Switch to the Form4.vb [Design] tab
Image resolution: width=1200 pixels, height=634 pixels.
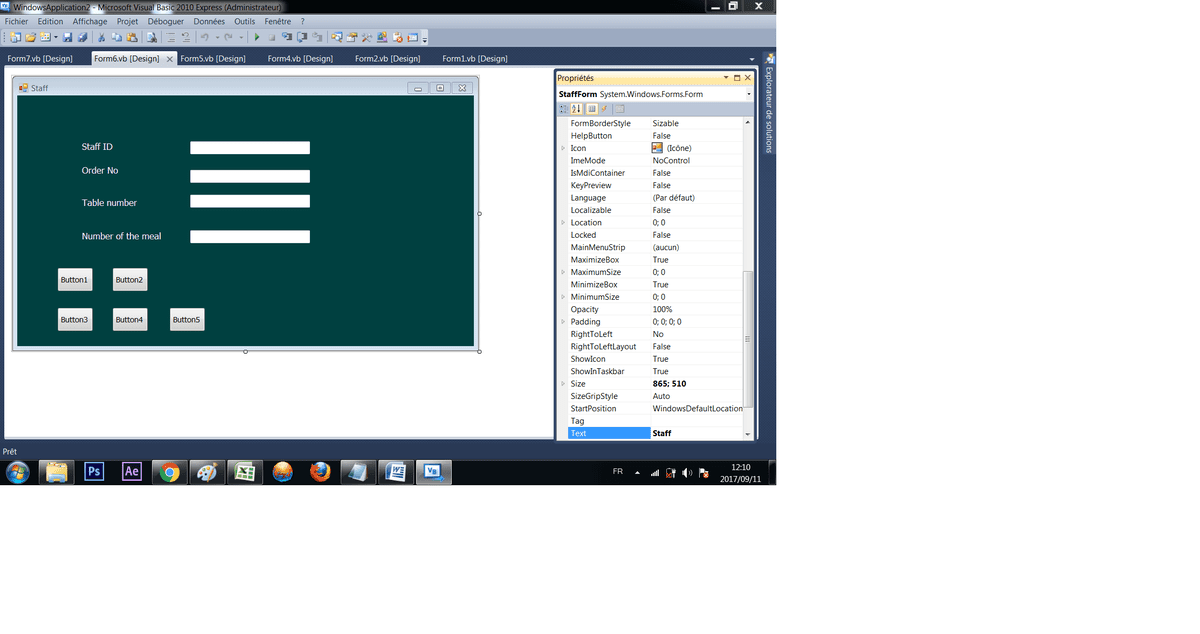300,59
